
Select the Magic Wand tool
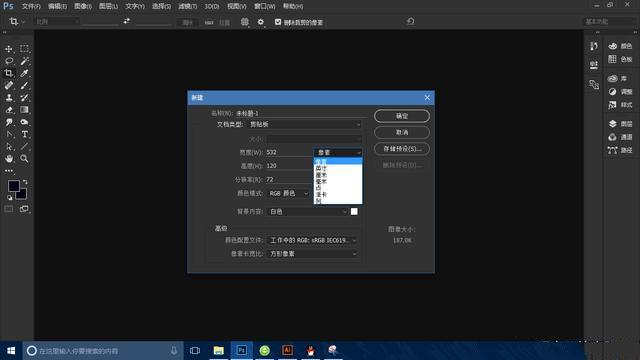pyautogui.click(x=24, y=61)
